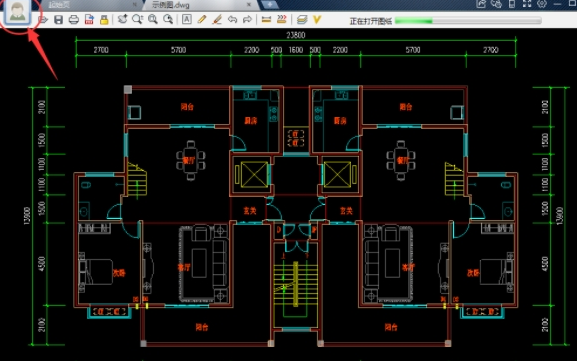
Task: Select the distance measure tool
Action: (266, 19)
